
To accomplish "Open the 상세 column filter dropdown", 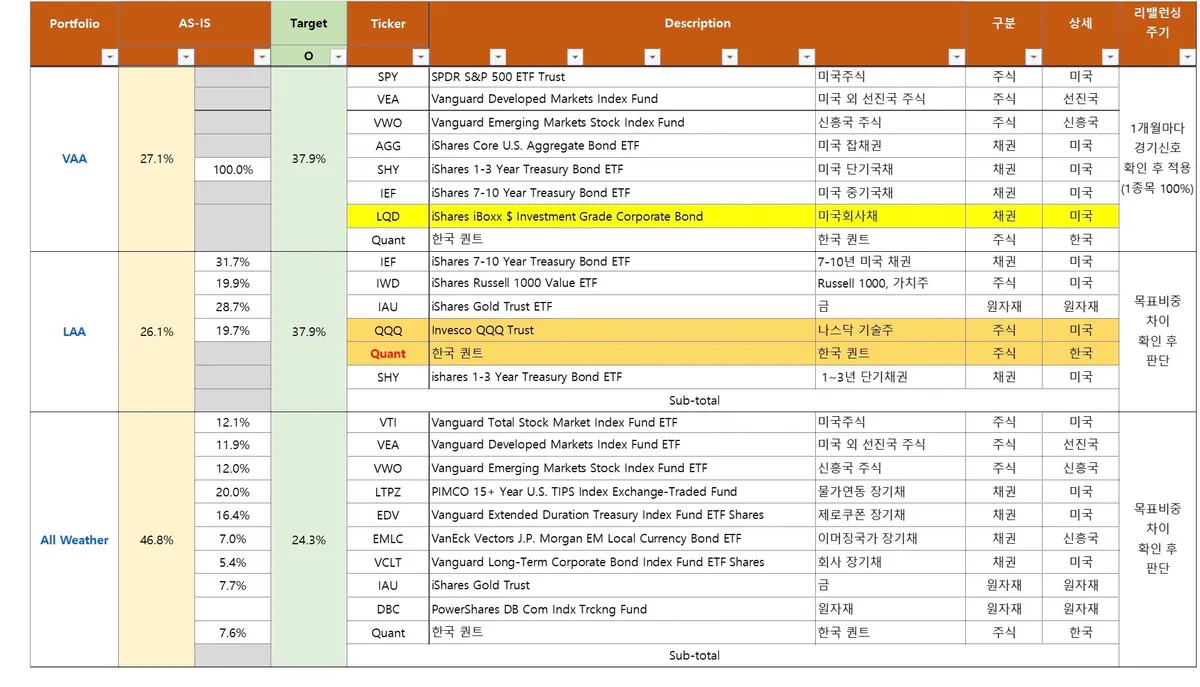I will tap(1110, 57).
